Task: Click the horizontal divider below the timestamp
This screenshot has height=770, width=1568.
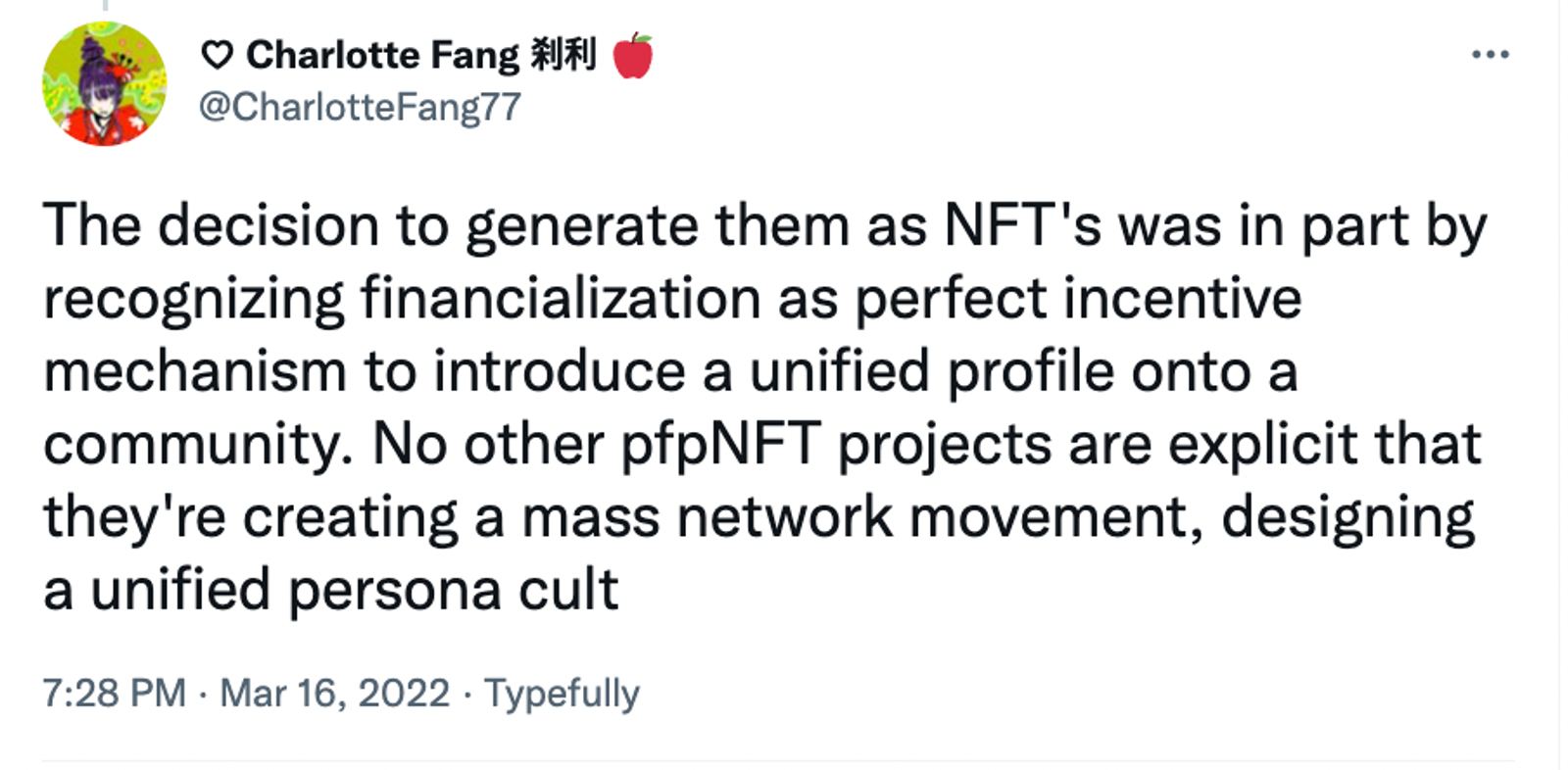Action: [778, 760]
